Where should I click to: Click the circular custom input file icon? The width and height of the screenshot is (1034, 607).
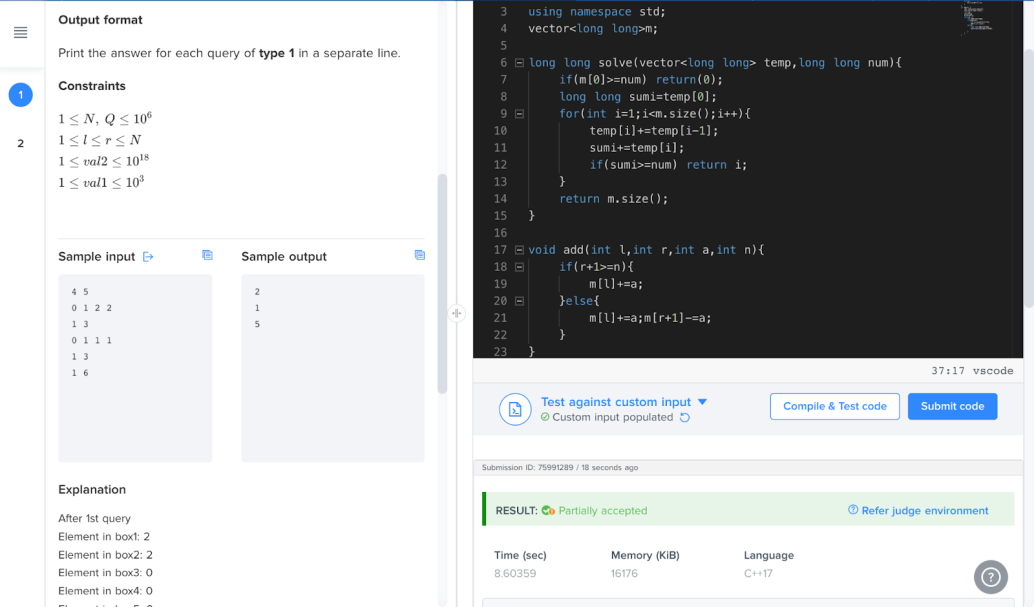click(x=515, y=409)
